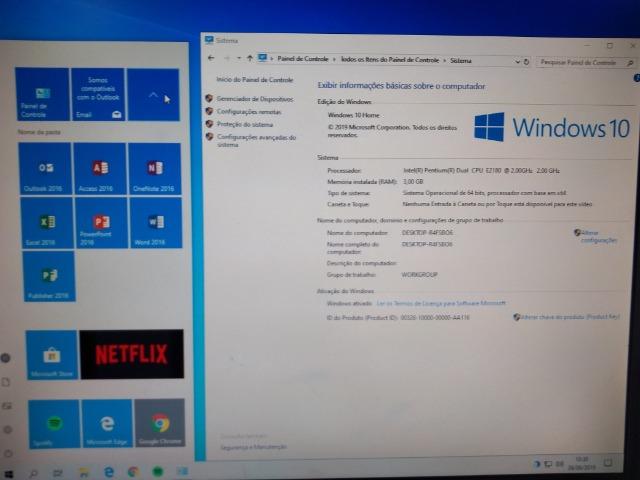Open the user account icon in Start menu
The height and width of the screenshot is (480, 640).
[x=5, y=358]
